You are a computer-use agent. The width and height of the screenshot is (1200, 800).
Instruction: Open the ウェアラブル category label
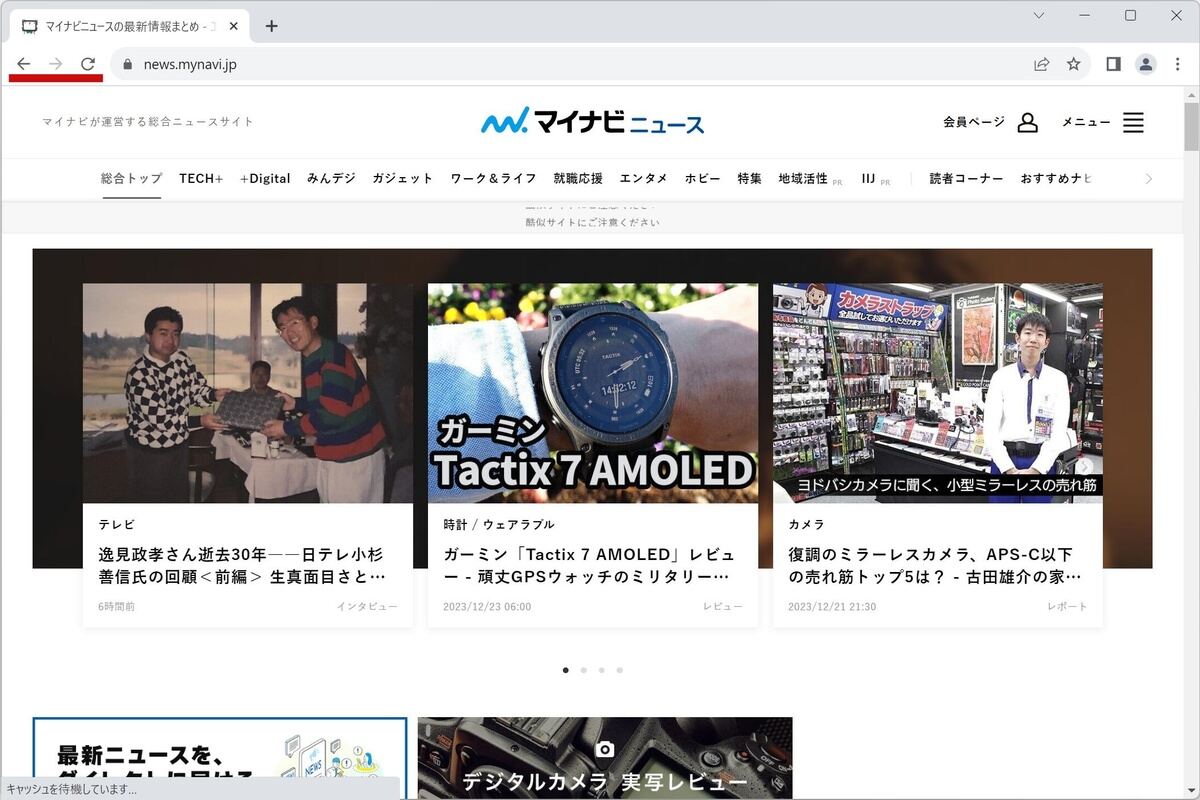coord(518,524)
